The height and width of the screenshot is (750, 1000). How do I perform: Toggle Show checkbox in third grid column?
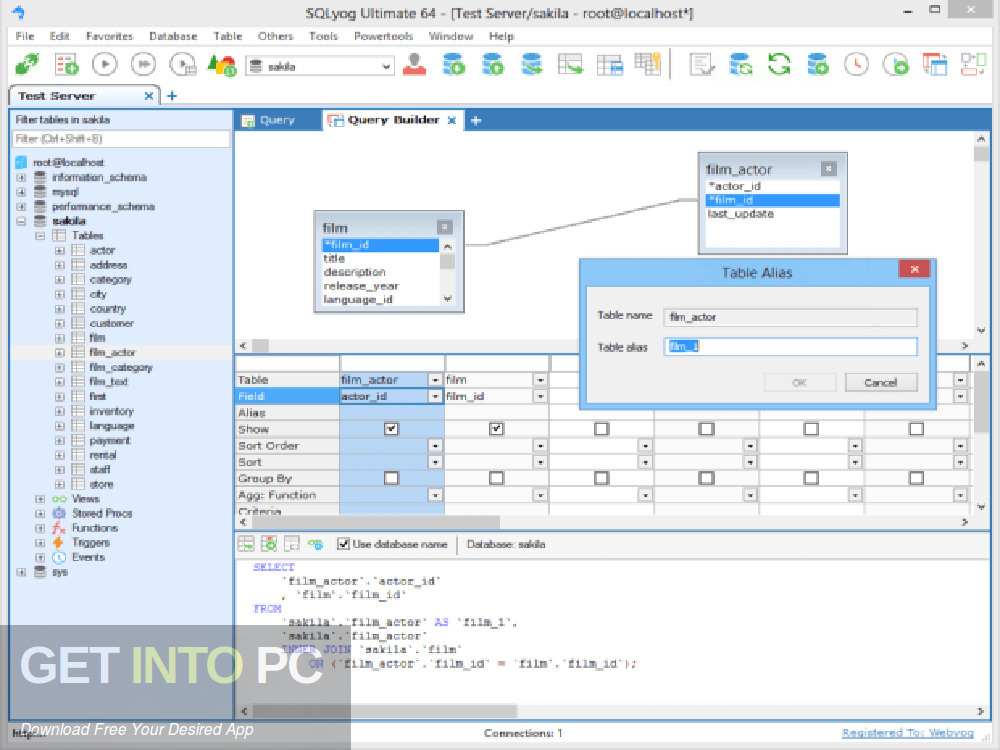pos(601,429)
